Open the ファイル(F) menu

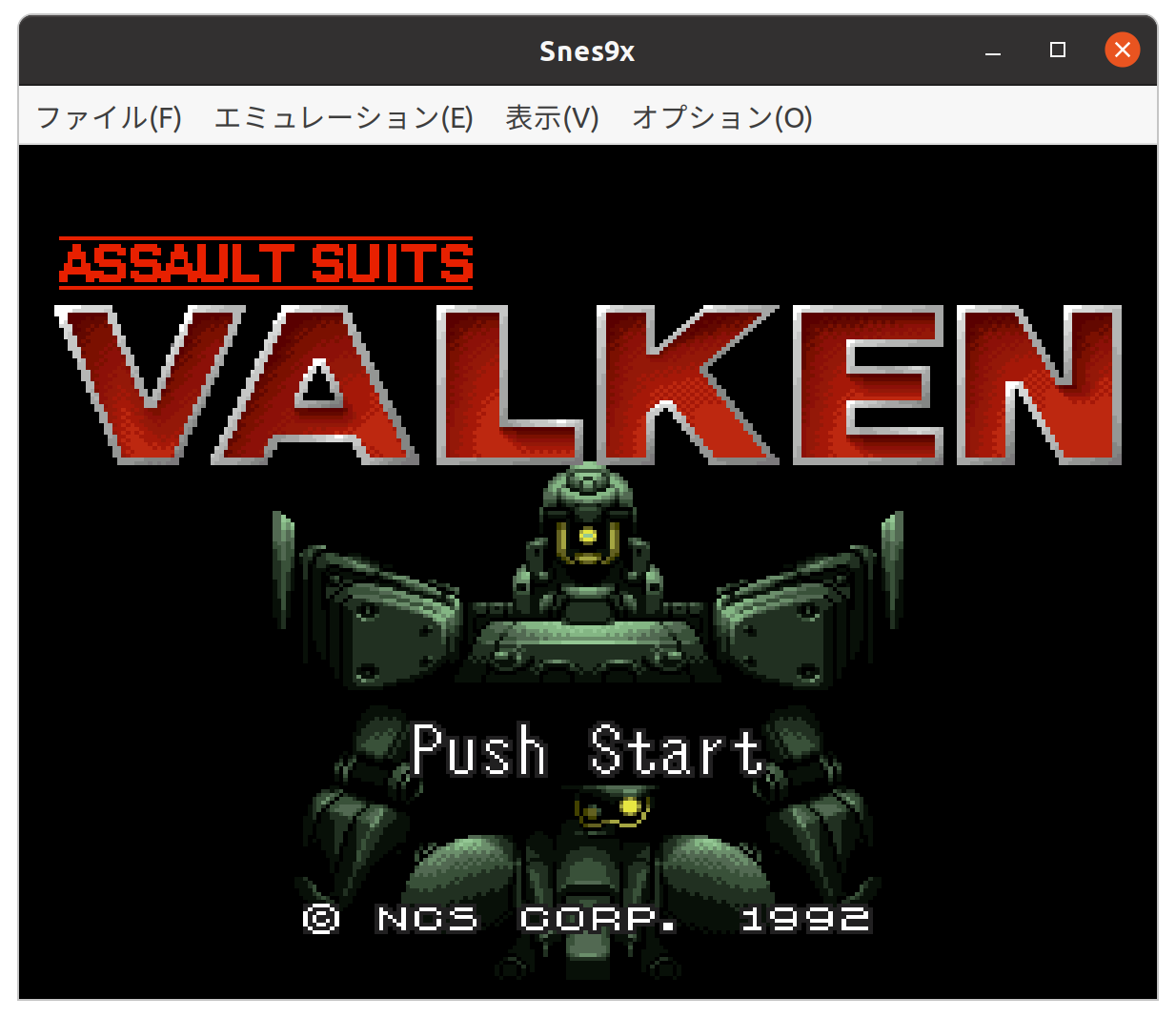[x=109, y=117]
